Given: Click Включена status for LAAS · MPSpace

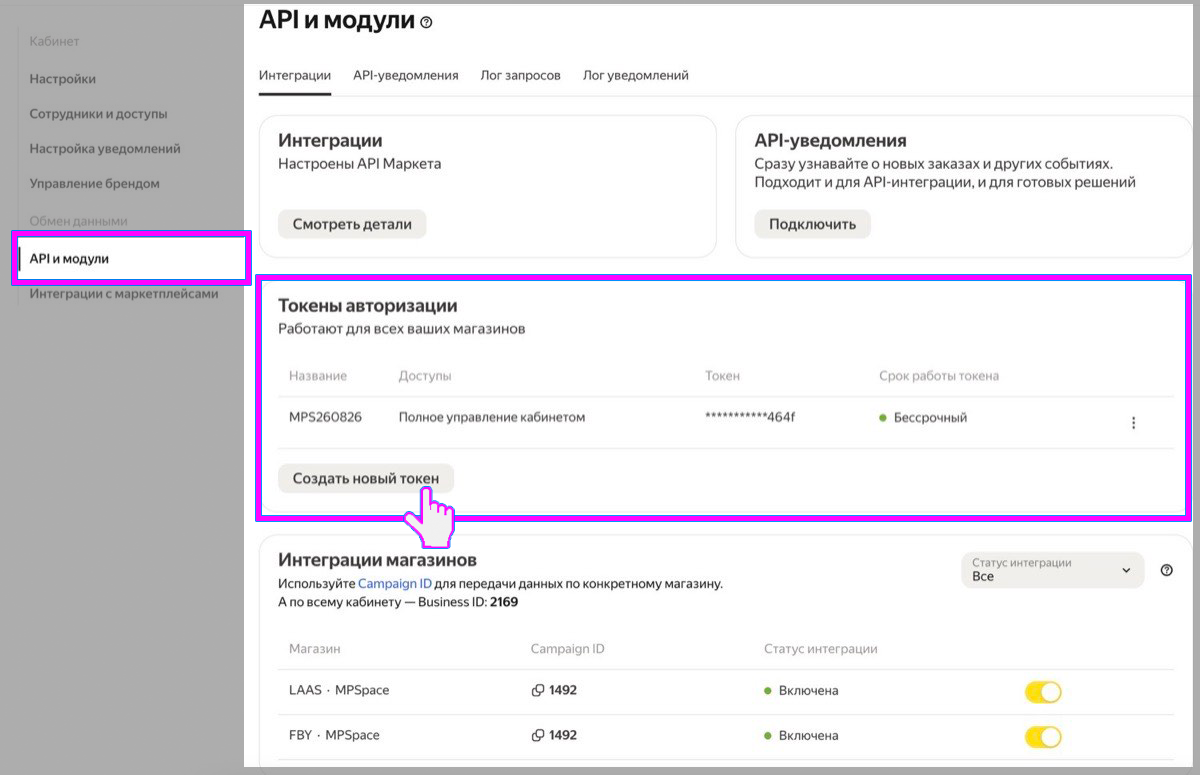Looking at the screenshot, I should click(x=808, y=690).
